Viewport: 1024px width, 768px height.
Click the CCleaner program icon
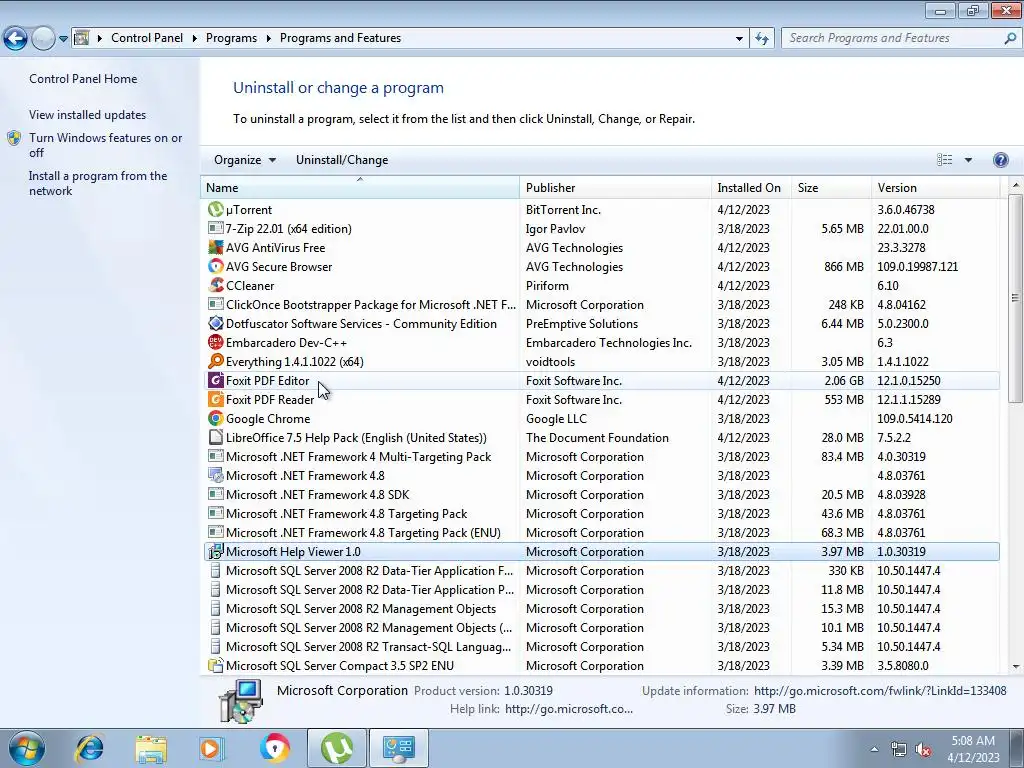tap(216, 285)
